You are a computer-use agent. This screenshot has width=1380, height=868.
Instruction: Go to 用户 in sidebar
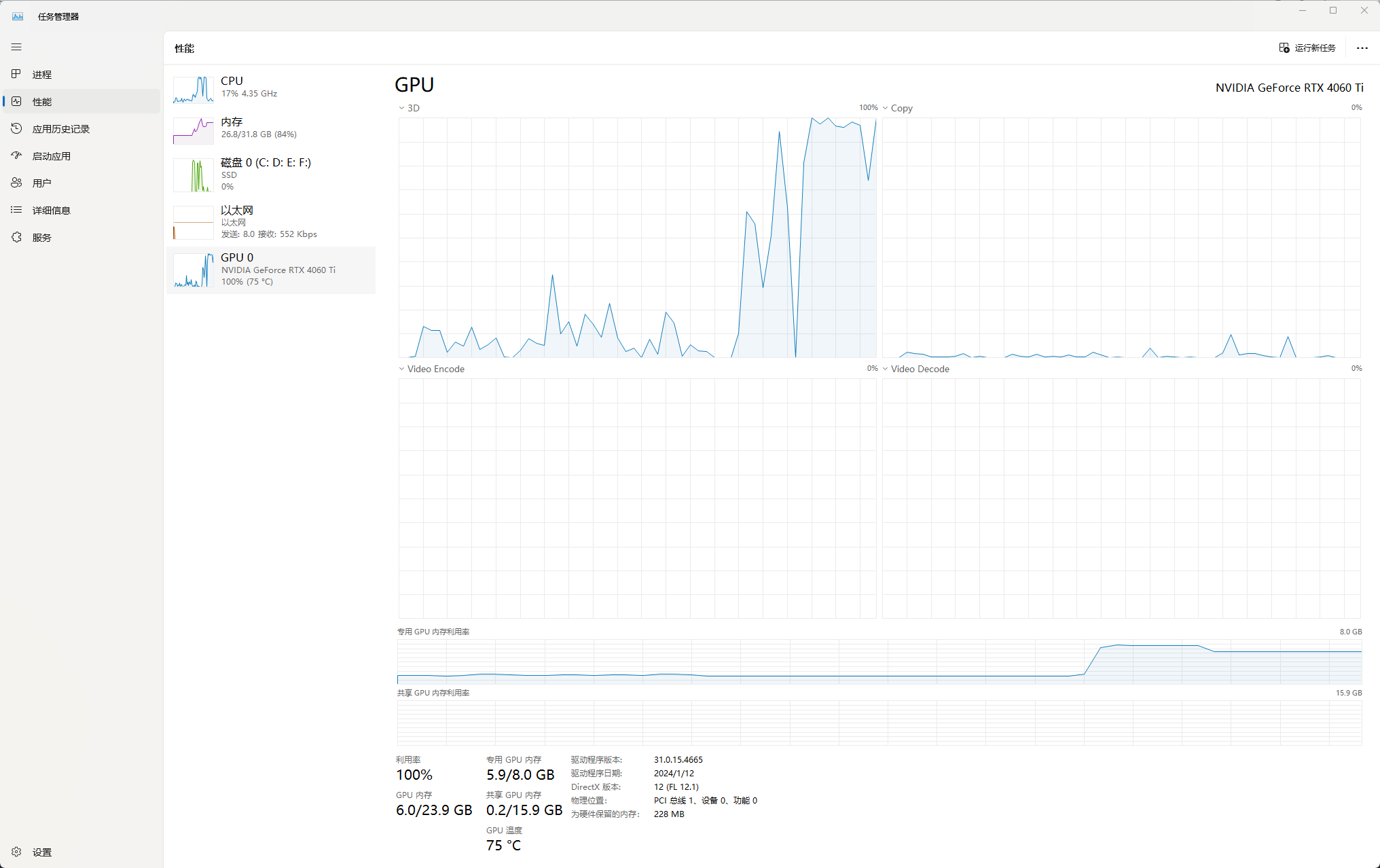coord(81,183)
